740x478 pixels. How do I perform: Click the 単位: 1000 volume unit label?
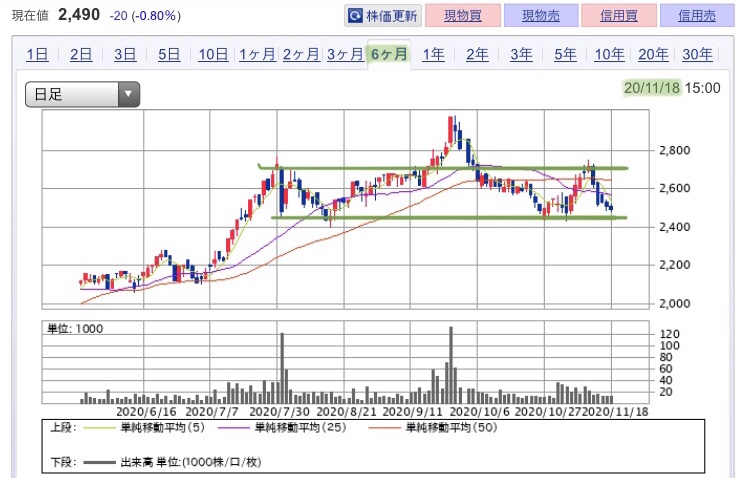click(75, 329)
